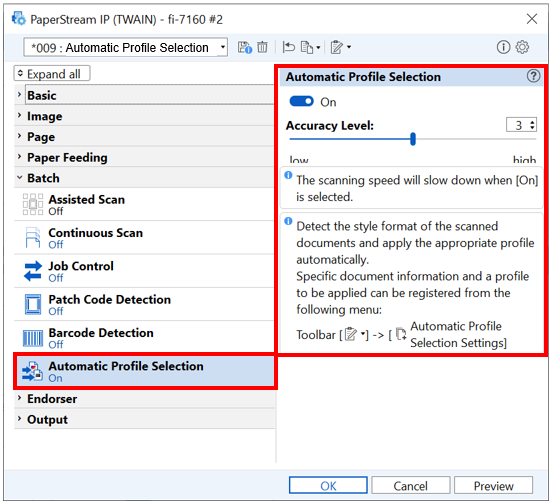Click the Patch Code Detection icon
The width and height of the screenshot is (551, 503).
tap(33, 304)
